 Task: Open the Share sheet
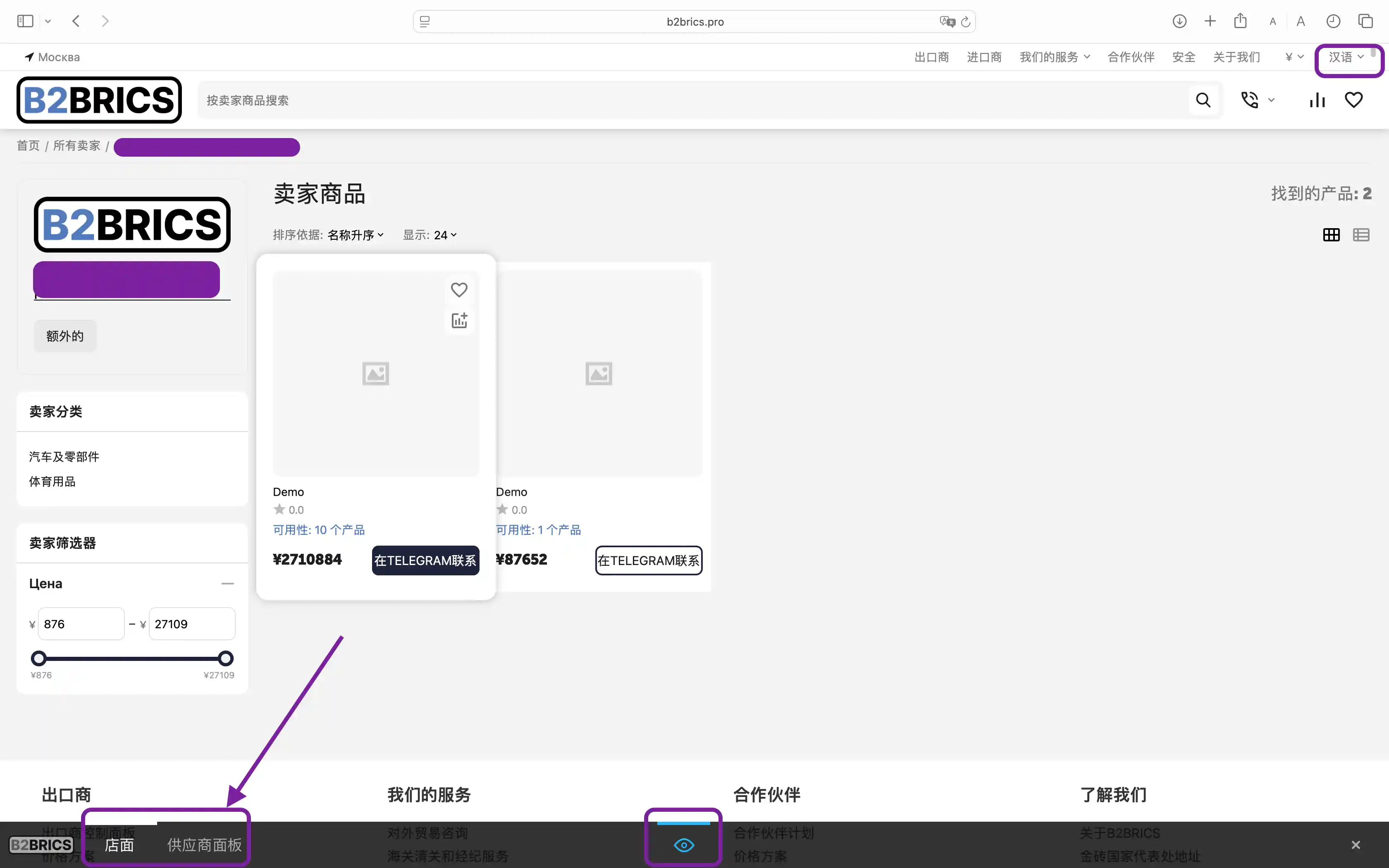point(1240,21)
